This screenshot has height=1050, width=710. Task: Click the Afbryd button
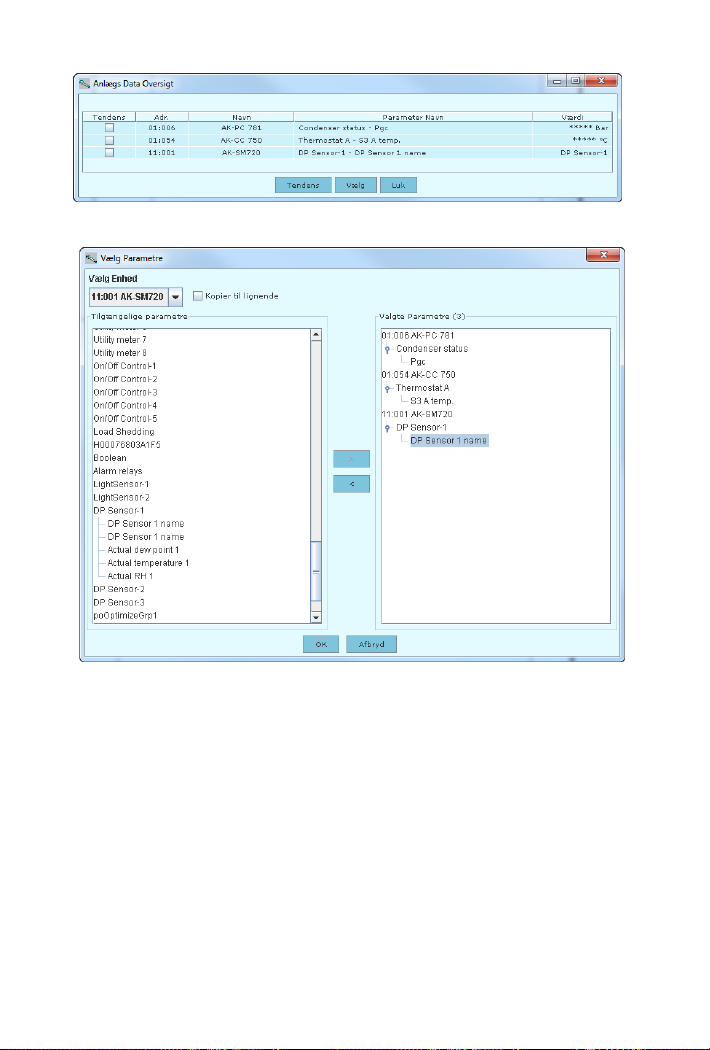371,644
